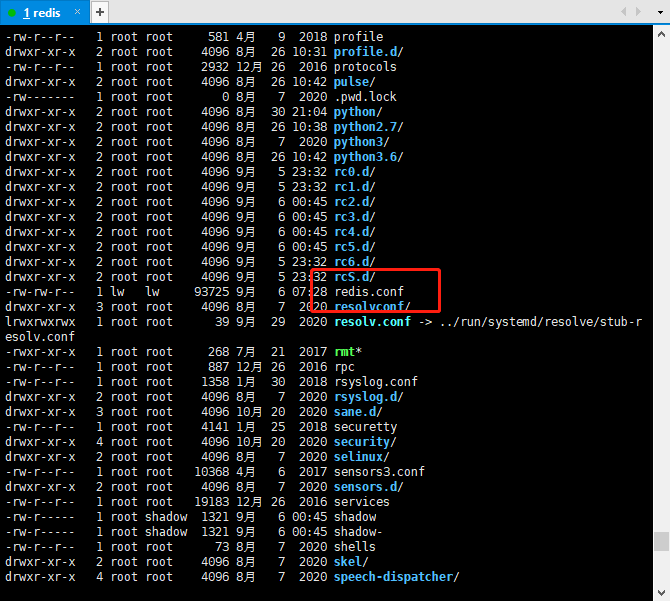Click the resolvconf/ directory name
Viewport: 670px width, 601px height.
(x=372, y=306)
